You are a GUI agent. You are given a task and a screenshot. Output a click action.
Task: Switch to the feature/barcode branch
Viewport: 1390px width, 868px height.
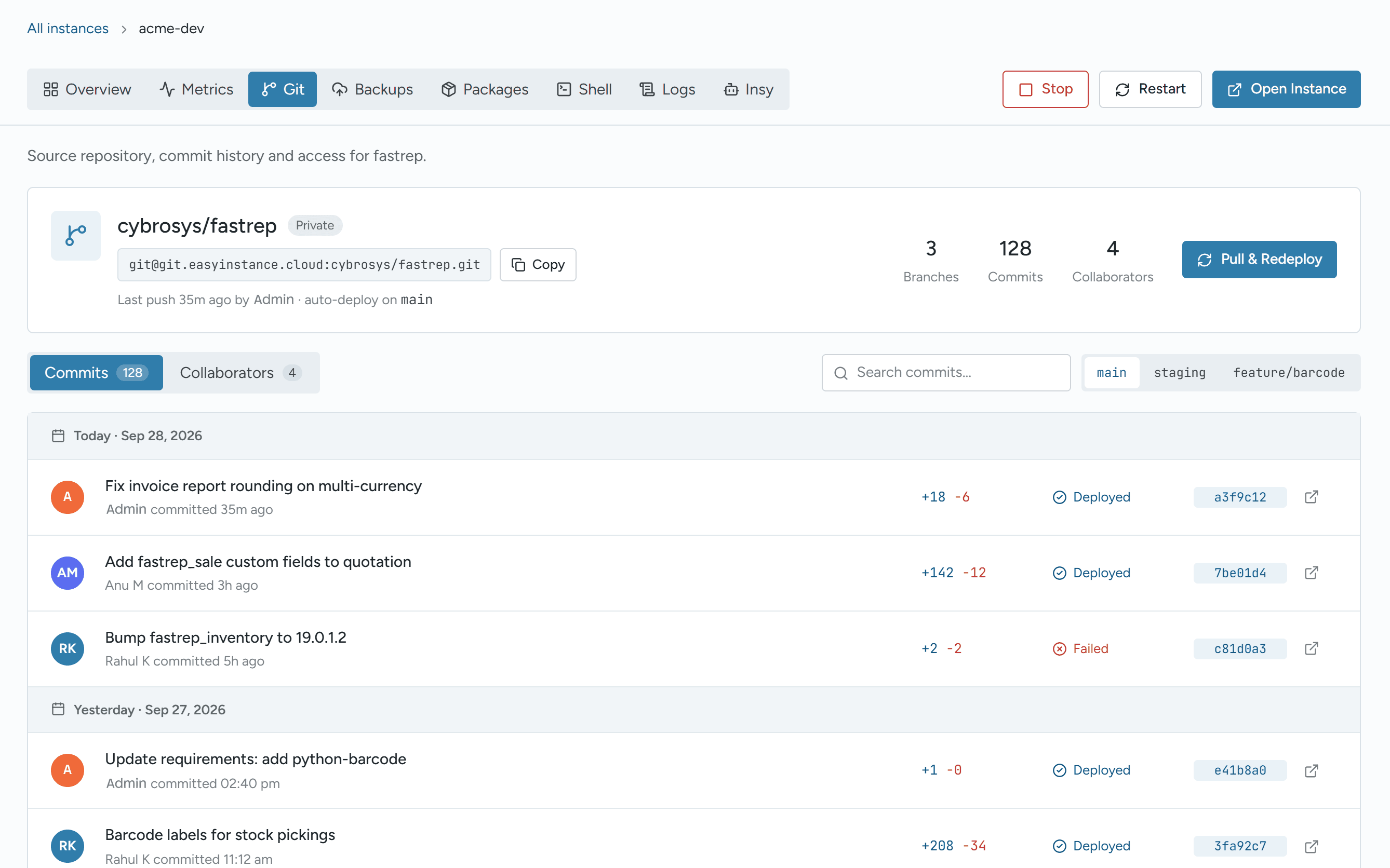(x=1289, y=373)
